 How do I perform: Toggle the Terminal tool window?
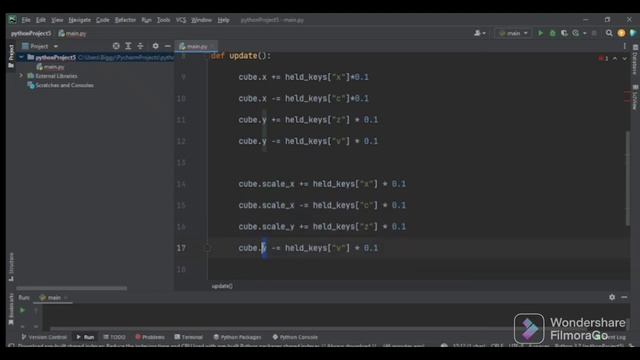pos(189,337)
